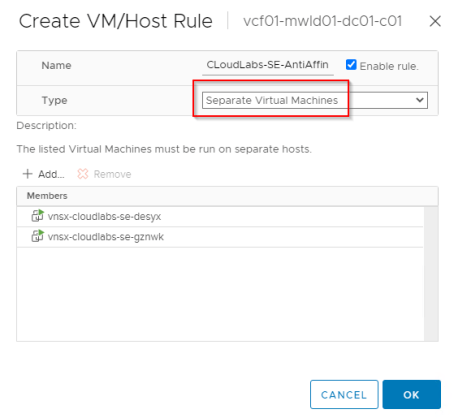
Task: Click the VM icon for vnsx-cloudlabs-se-desyx
Action: (x=37, y=216)
